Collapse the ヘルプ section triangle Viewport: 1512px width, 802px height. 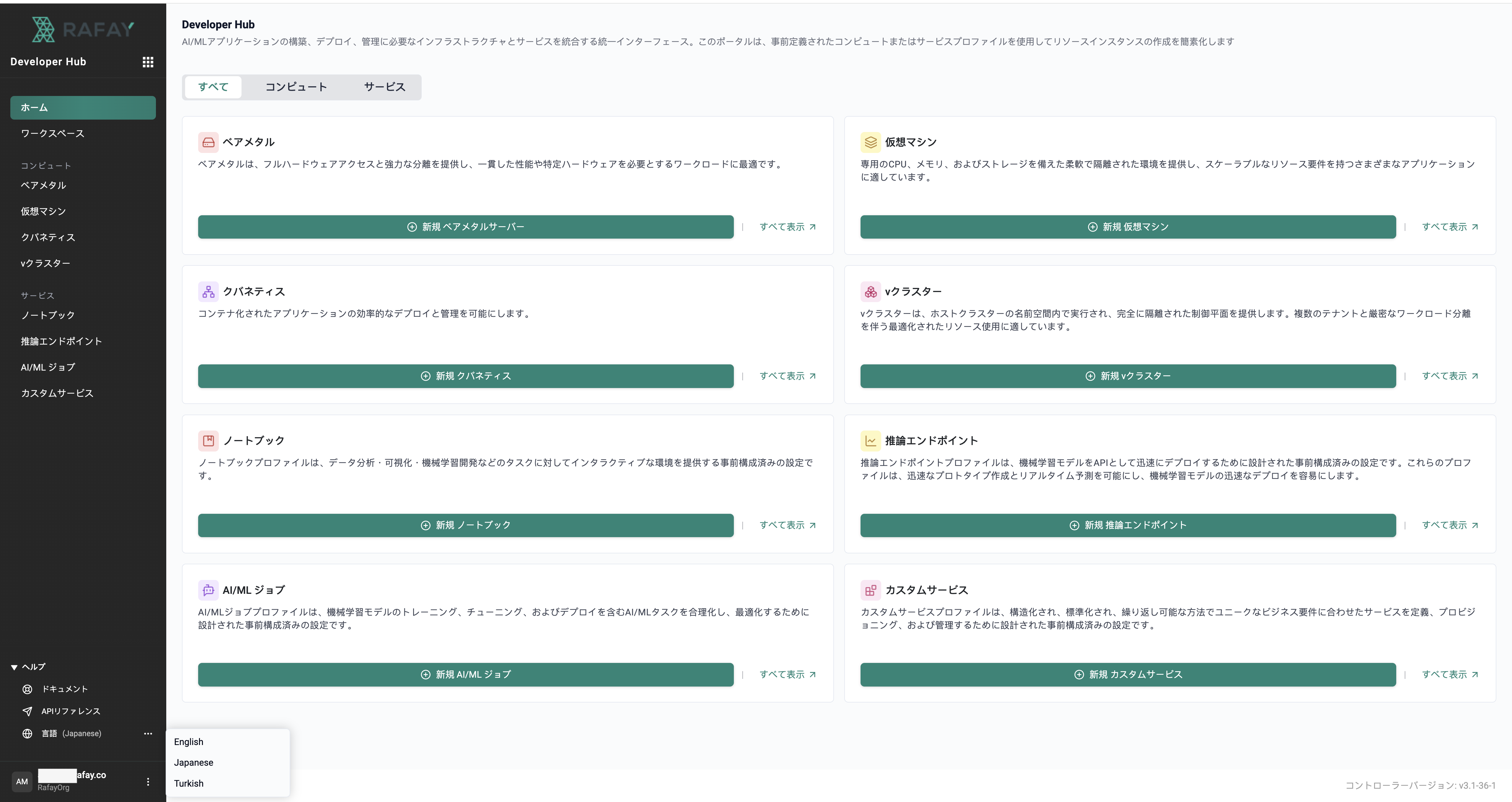14,667
